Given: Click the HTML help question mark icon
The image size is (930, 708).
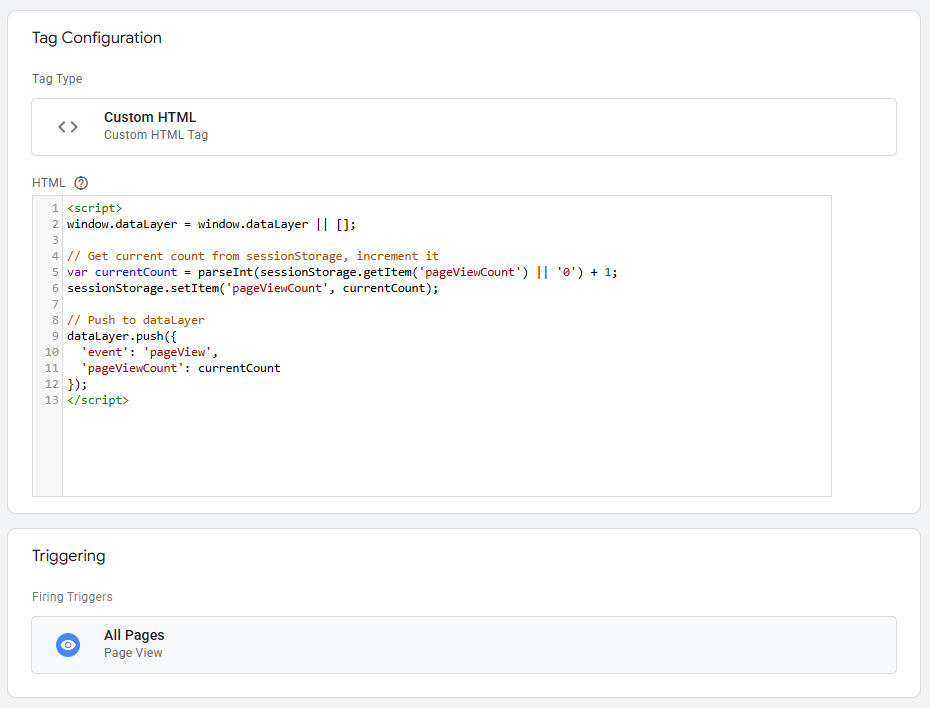Looking at the screenshot, I should click(x=81, y=183).
